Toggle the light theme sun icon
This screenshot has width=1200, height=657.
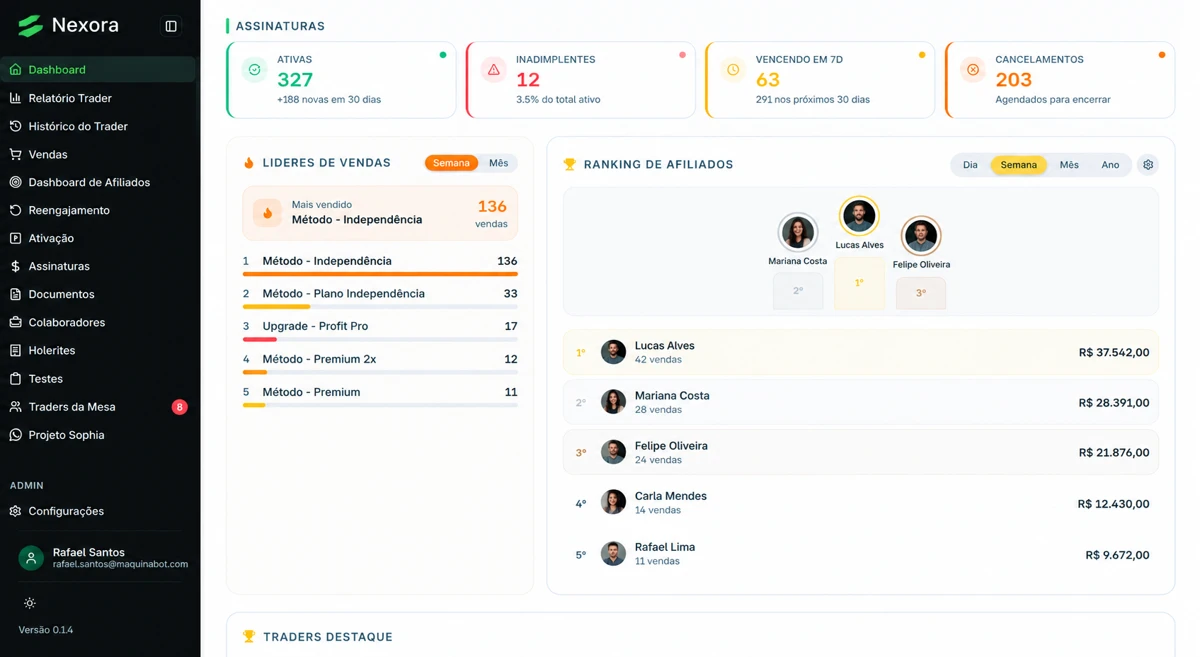pos(30,603)
